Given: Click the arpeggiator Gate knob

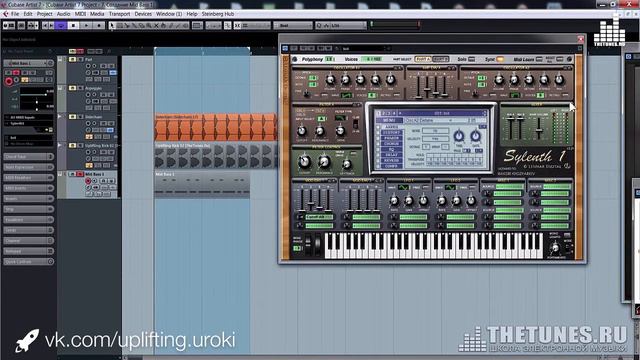Looking at the screenshot, I should click(x=476, y=136).
